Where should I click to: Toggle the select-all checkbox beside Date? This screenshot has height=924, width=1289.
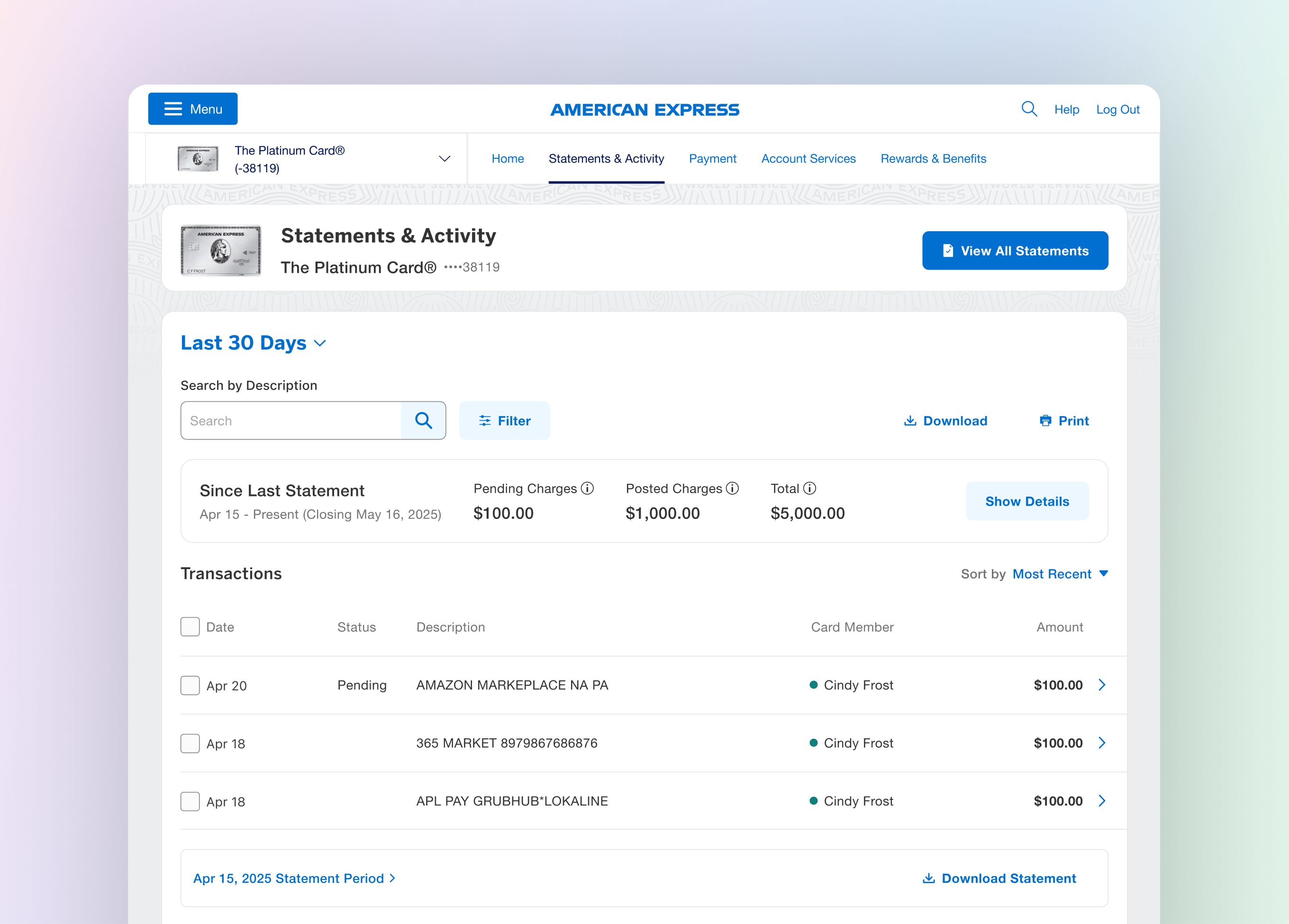point(190,627)
